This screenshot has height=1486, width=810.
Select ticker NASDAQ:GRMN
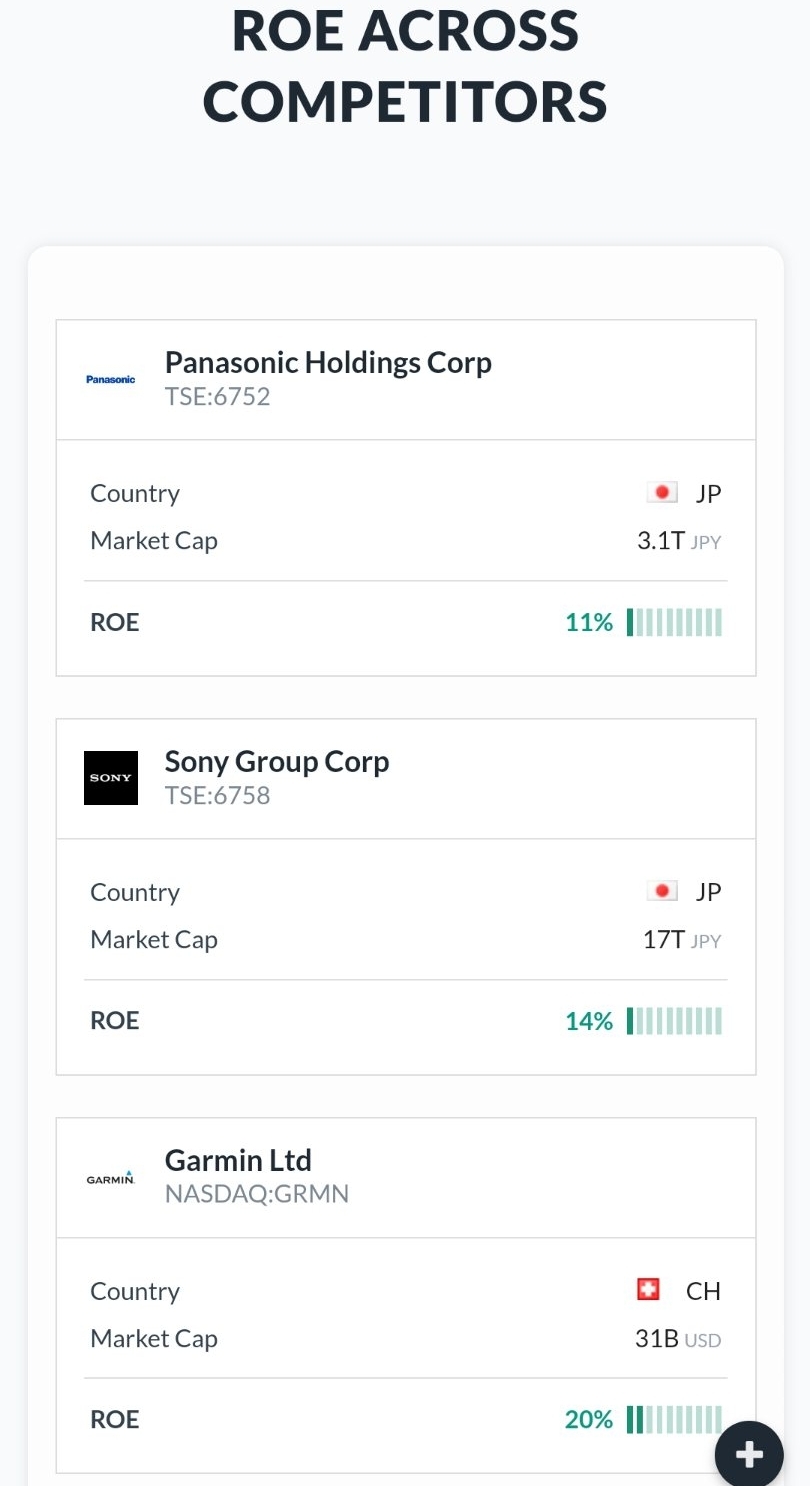[257, 1194]
